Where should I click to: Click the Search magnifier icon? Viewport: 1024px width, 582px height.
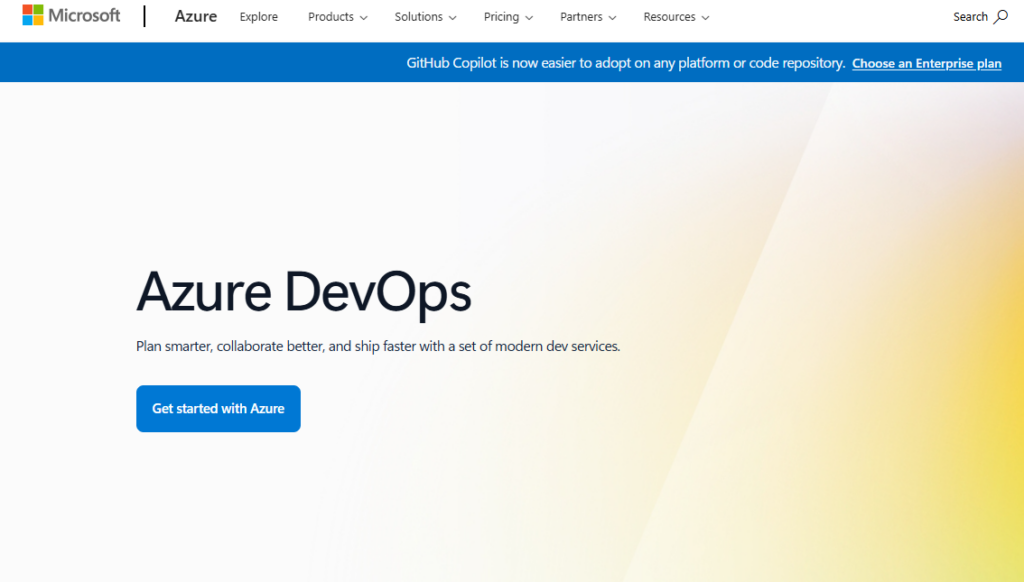tap(1000, 17)
